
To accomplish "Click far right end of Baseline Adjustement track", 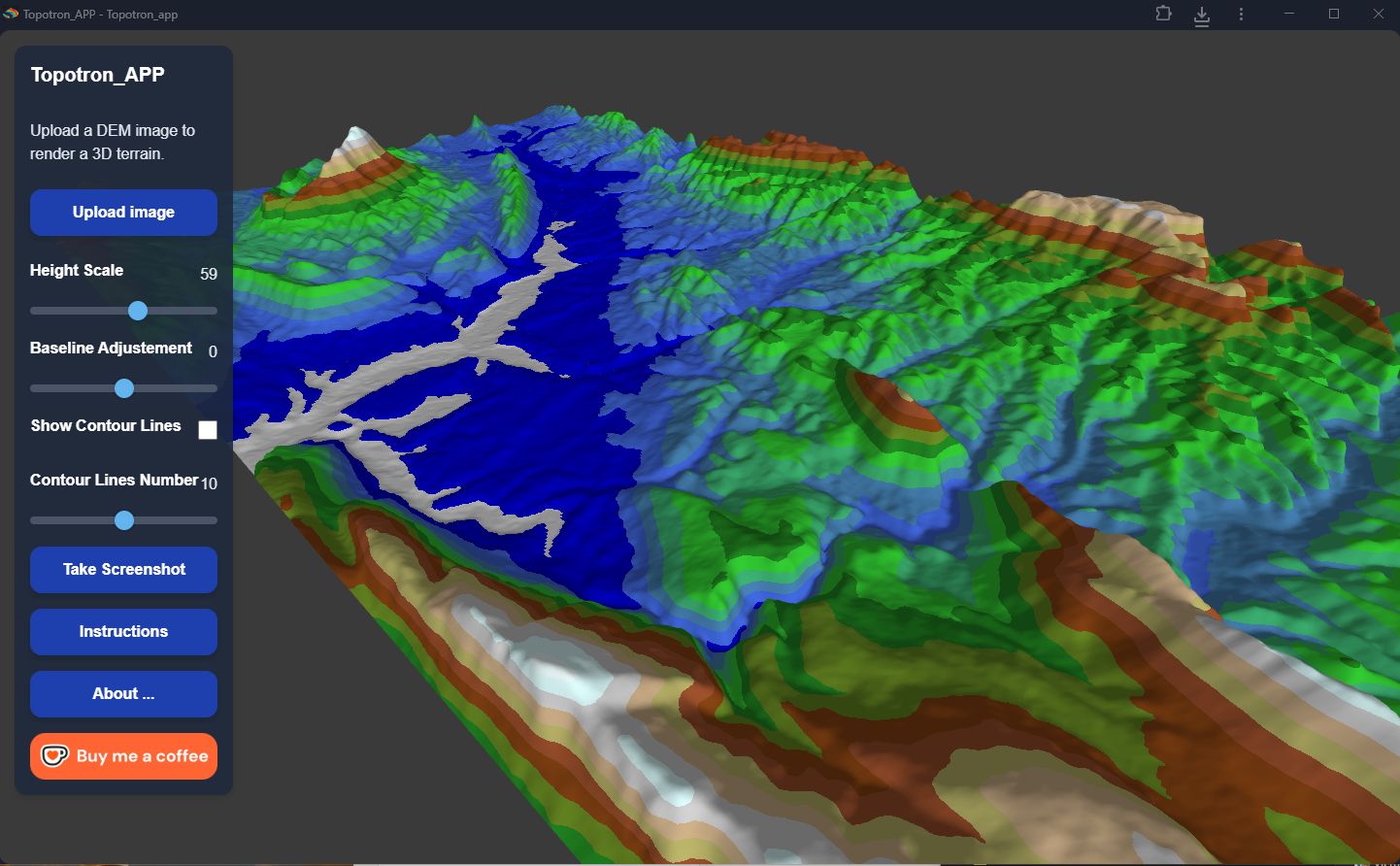I will (x=214, y=388).
